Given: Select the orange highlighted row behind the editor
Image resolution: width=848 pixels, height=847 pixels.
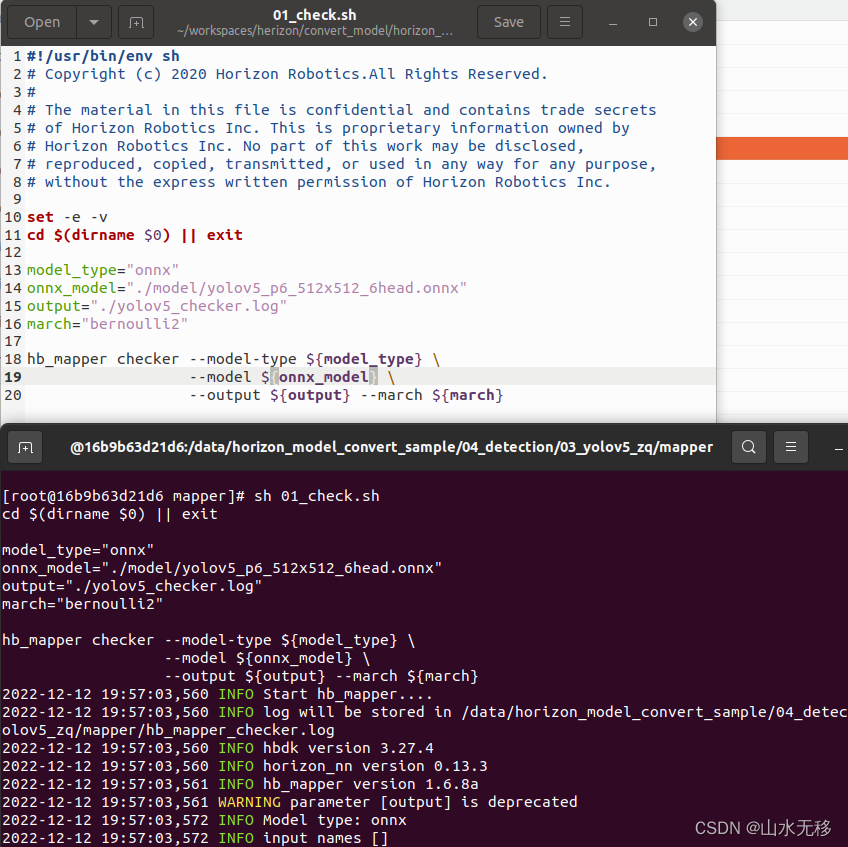Looking at the screenshot, I should [782, 149].
